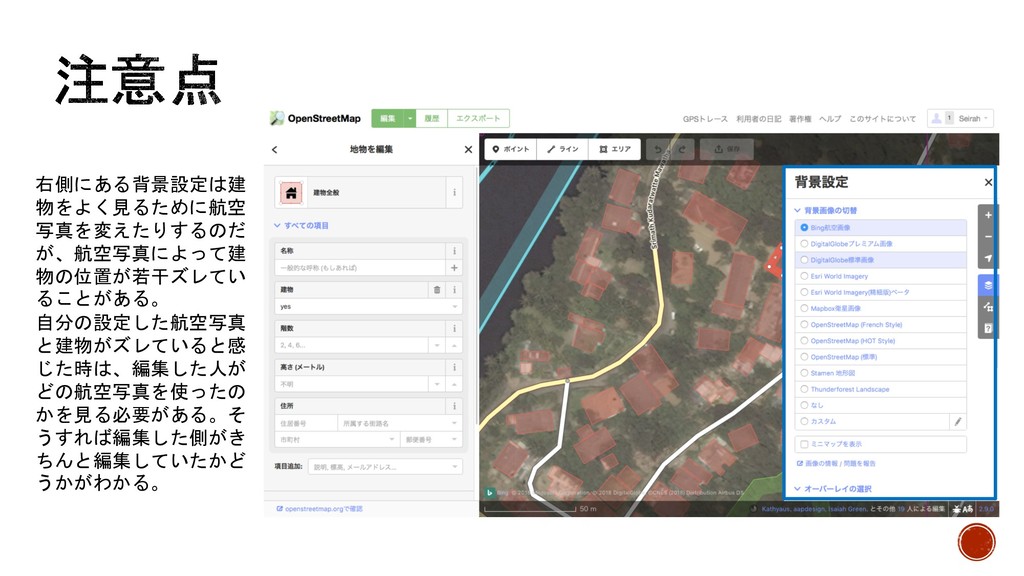Show info for the 建物 field
The image size is (1024, 576).
click(455, 289)
